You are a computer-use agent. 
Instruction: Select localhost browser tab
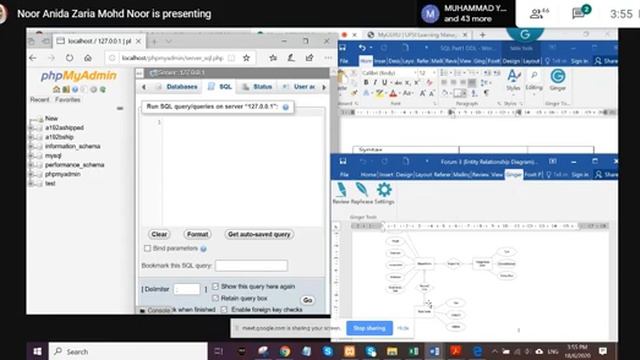tap(99, 41)
